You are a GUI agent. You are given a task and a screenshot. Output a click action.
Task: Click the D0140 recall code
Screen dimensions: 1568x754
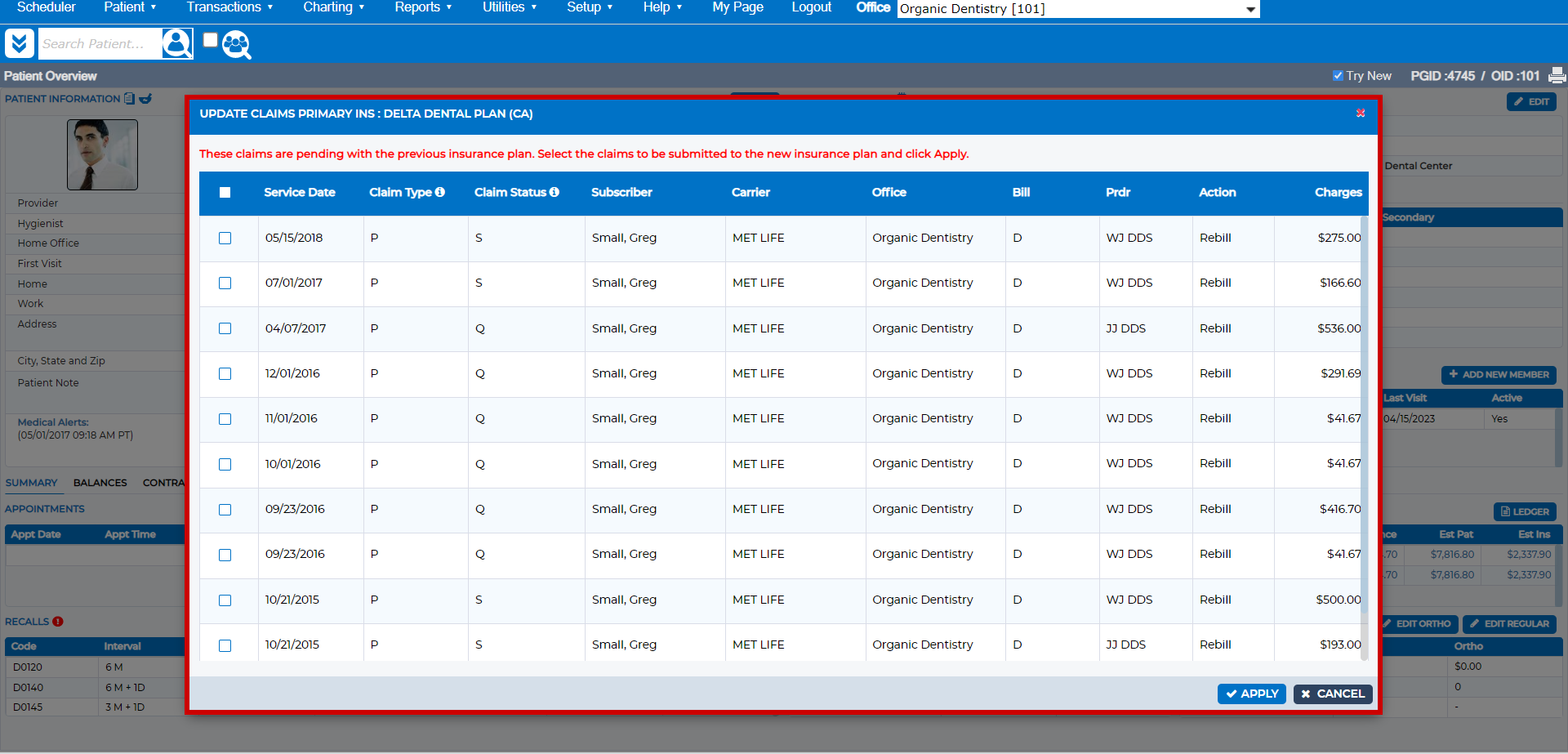[28, 687]
